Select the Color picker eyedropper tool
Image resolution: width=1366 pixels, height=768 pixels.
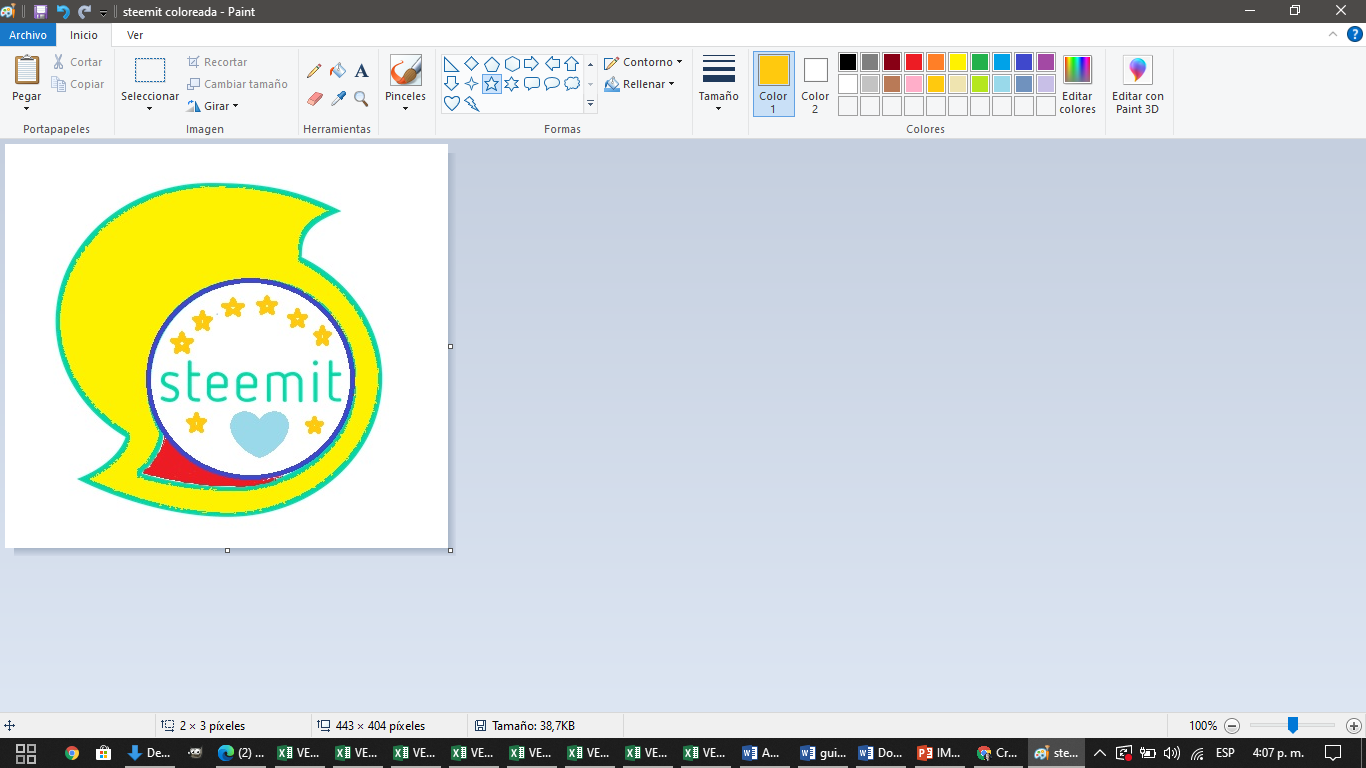pyautogui.click(x=338, y=99)
